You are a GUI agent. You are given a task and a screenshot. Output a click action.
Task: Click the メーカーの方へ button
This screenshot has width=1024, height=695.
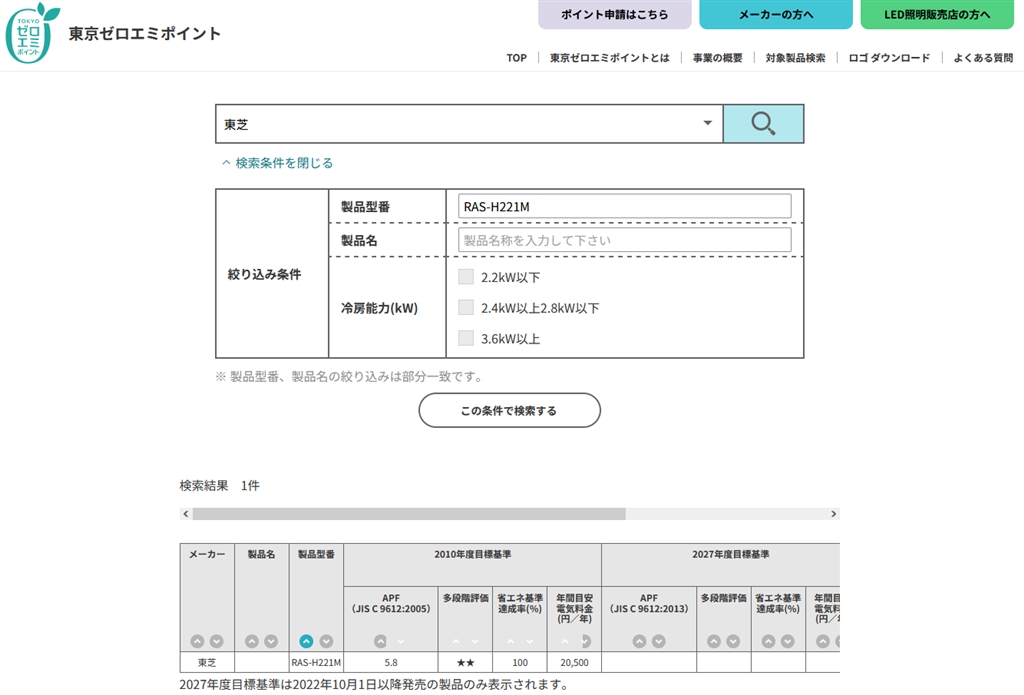pyautogui.click(x=776, y=14)
